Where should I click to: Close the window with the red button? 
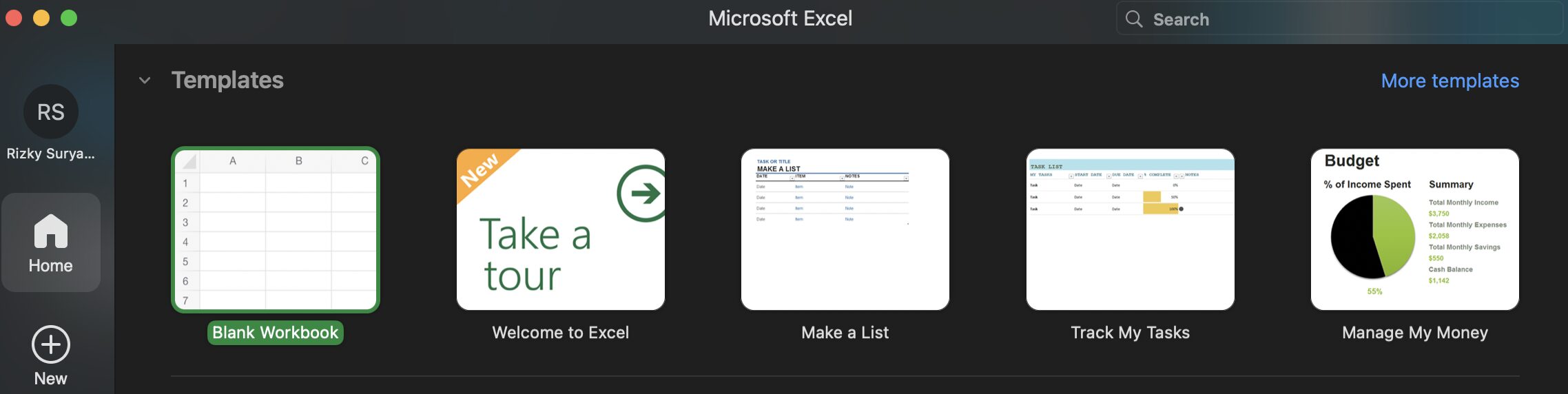pyautogui.click(x=14, y=18)
